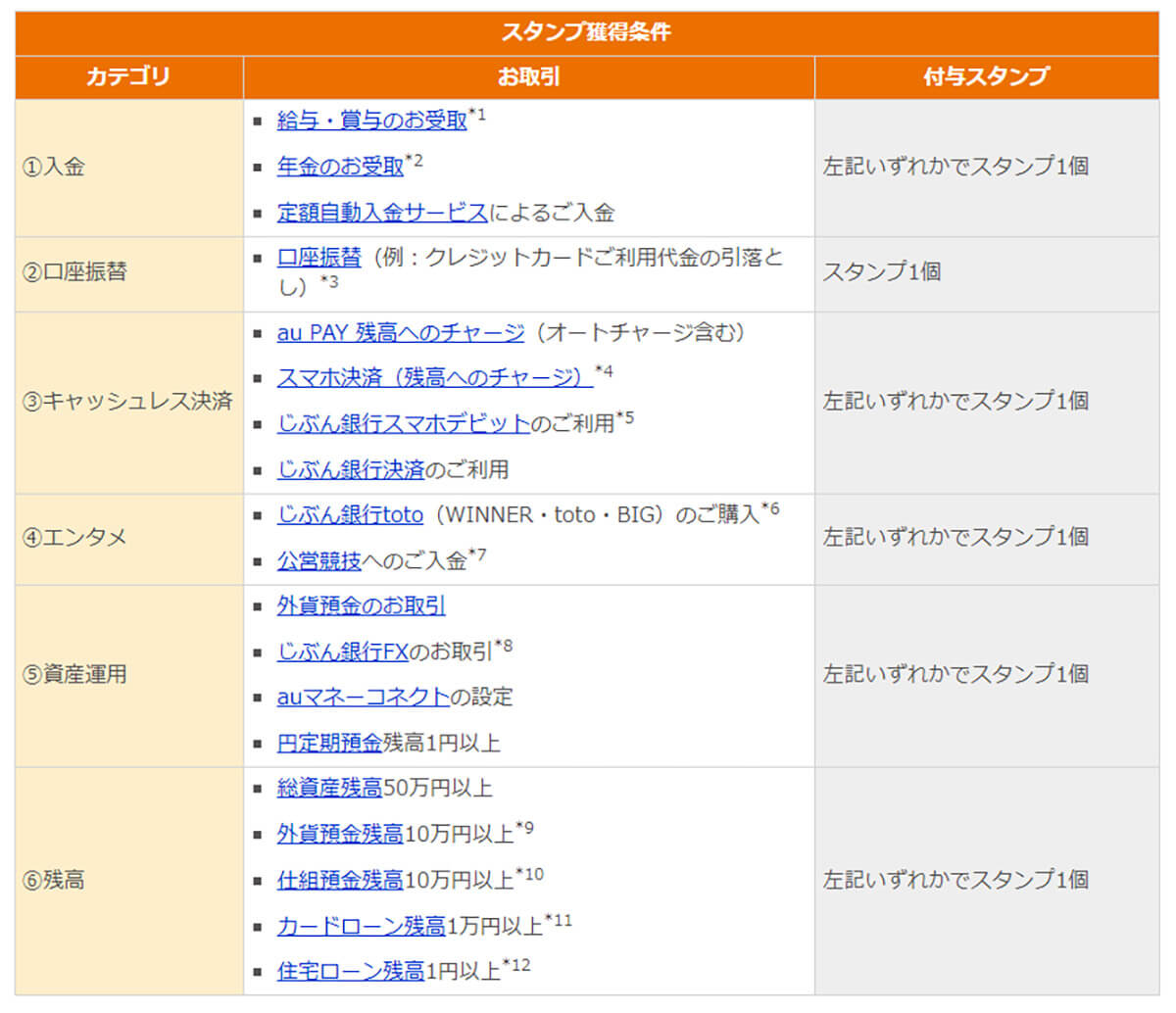Click the スタンプ獲得条件 table title
This screenshot has width=1176, height=1013.
point(586,32)
